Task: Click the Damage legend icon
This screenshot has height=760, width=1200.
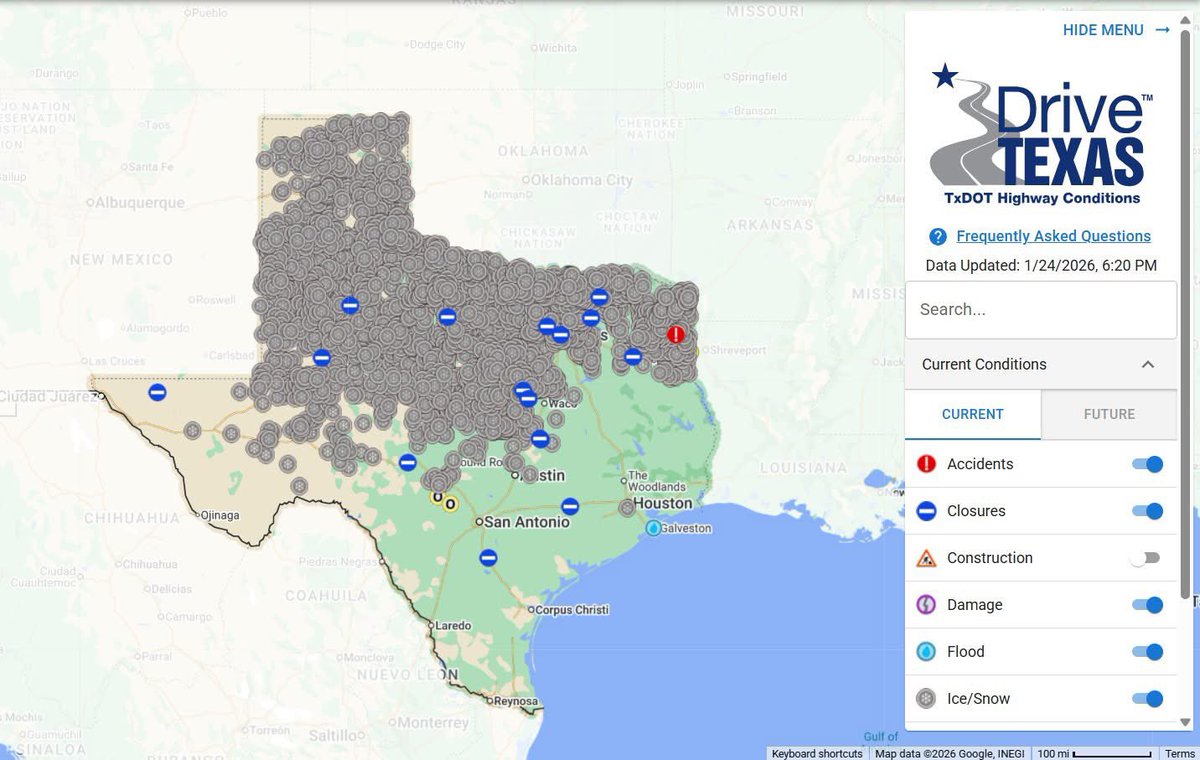Action: click(926, 605)
